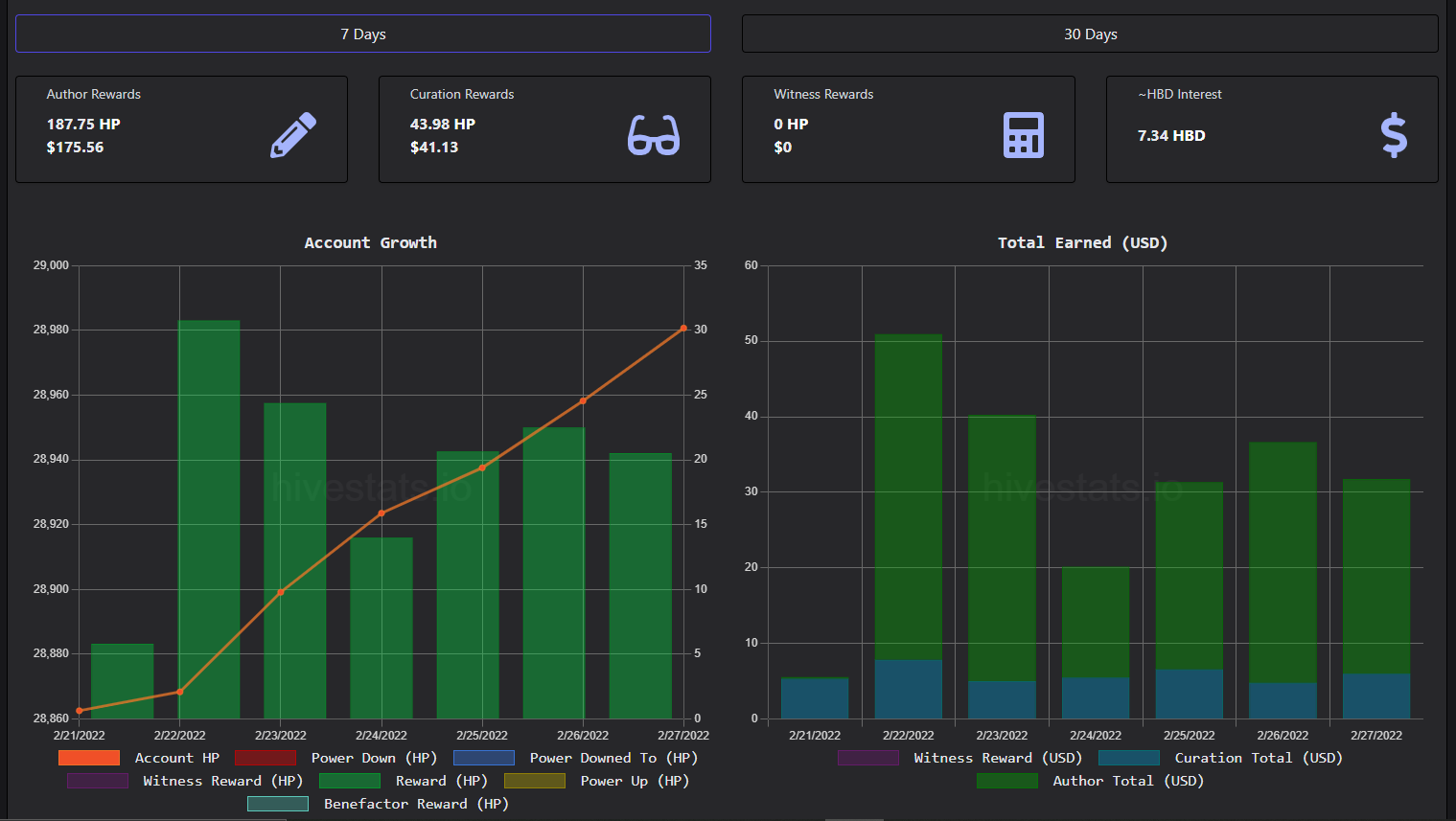The width and height of the screenshot is (1456, 821).
Task: Hide the Witness Reward (USD) series
Action: coord(959,758)
